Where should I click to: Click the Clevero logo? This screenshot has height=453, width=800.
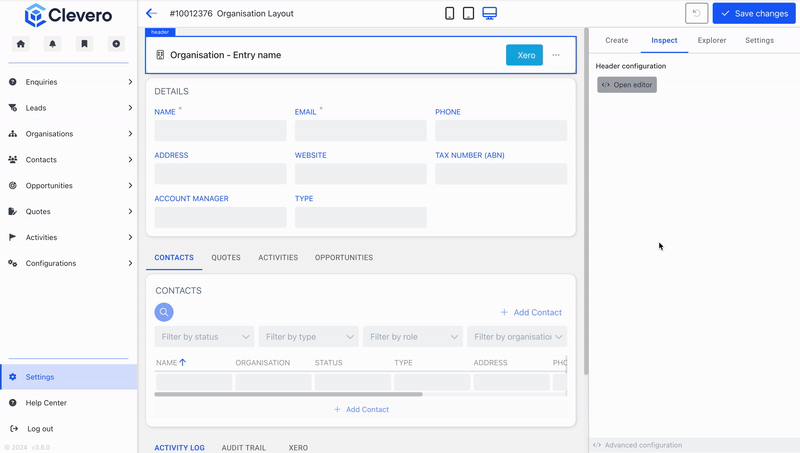(68, 15)
